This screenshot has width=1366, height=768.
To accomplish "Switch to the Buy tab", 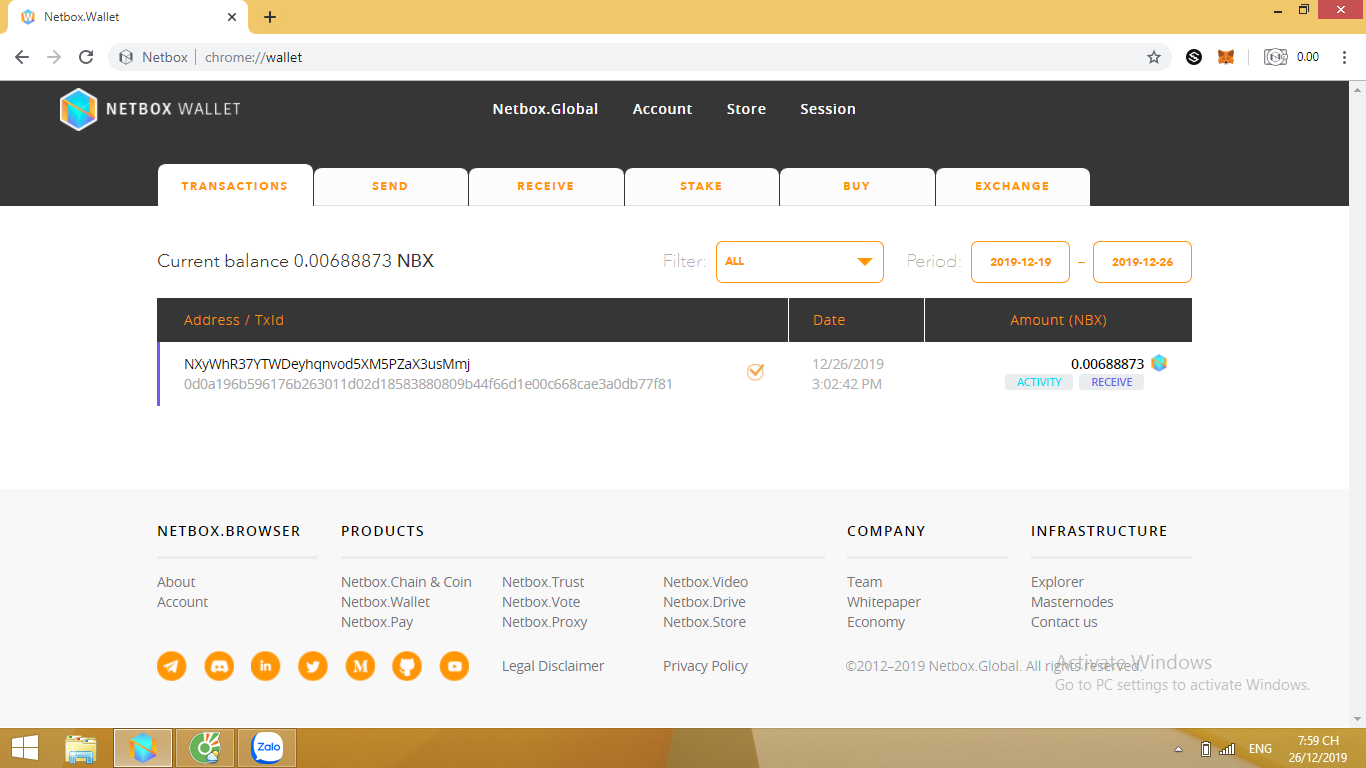I will click(857, 187).
